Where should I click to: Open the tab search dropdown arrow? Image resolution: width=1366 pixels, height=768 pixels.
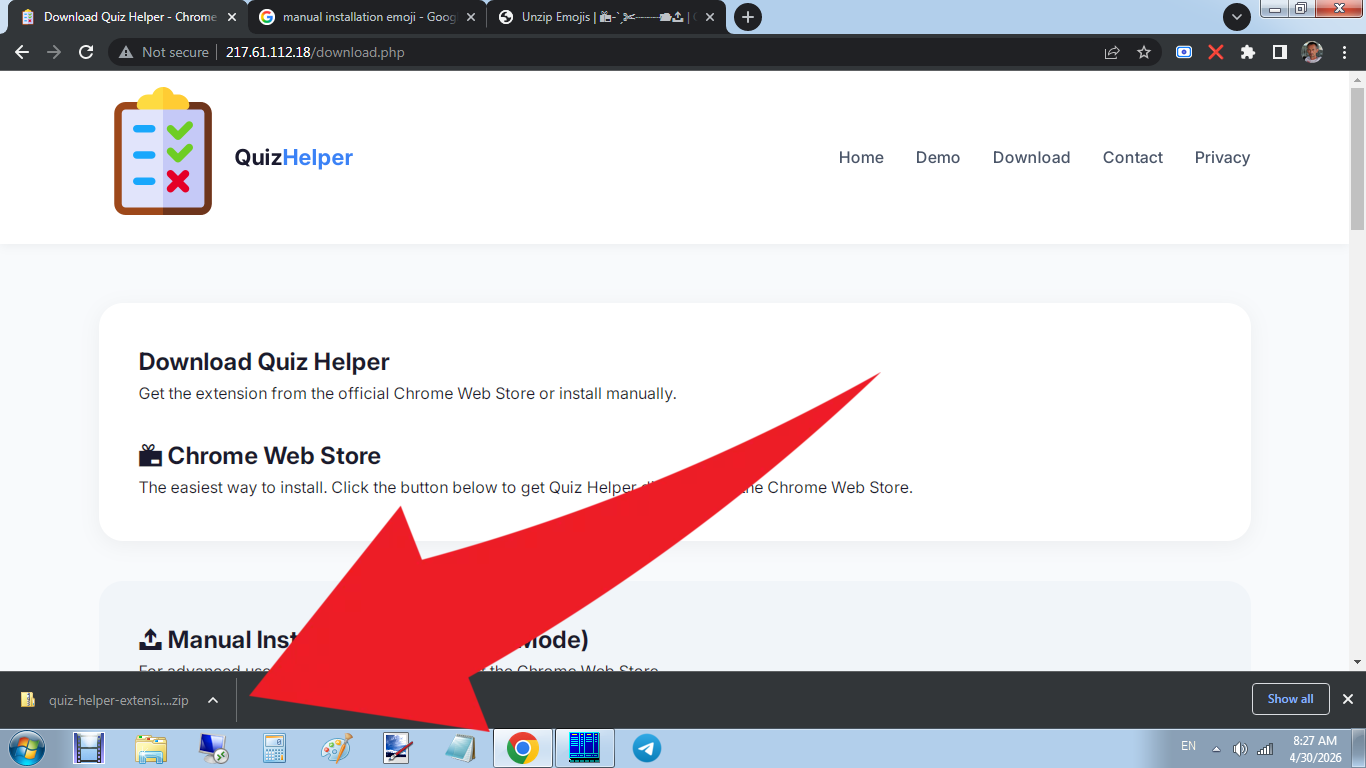pos(1237,17)
